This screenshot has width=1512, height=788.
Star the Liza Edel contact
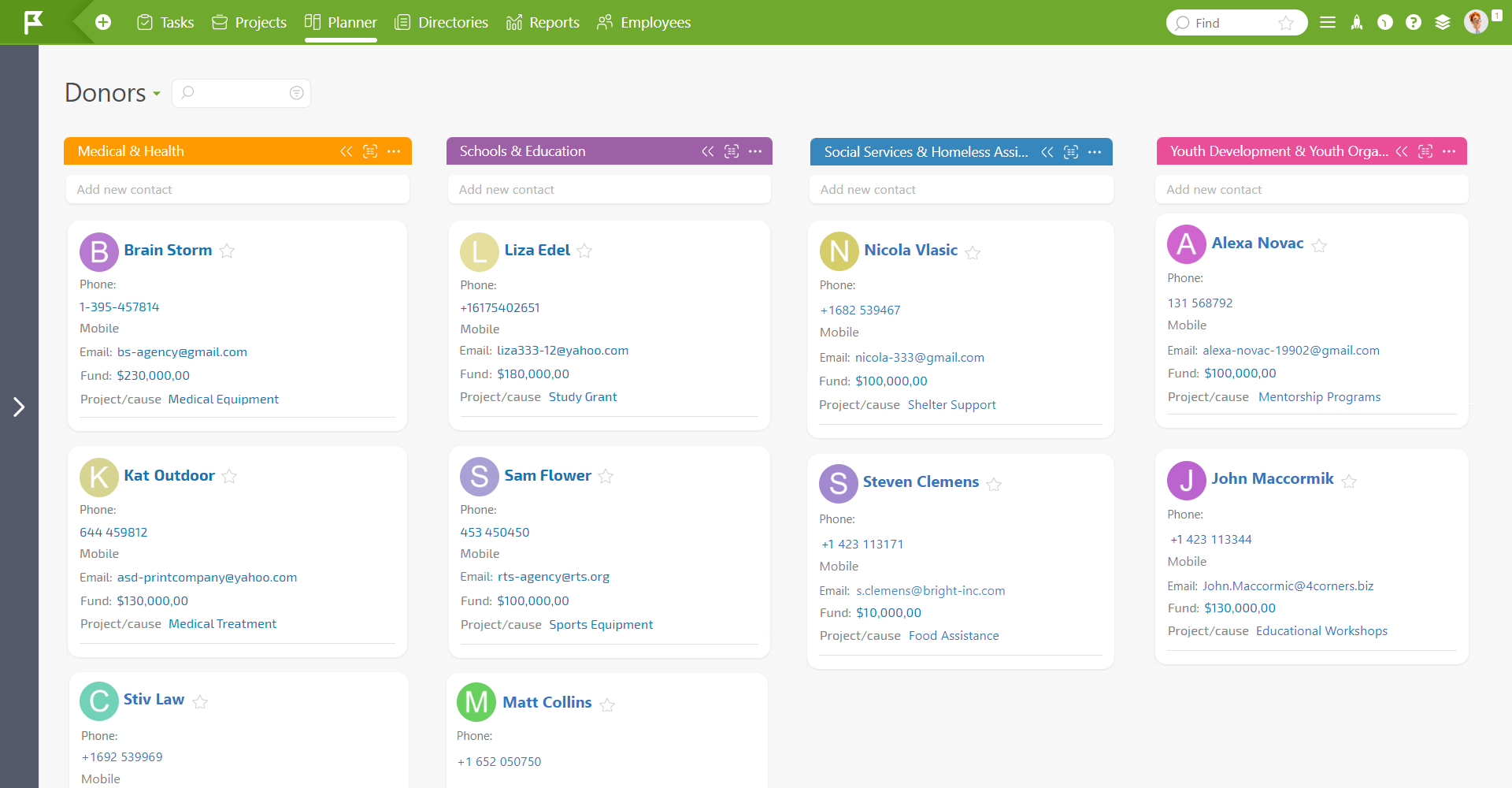pyautogui.click(x=584, y=251)
